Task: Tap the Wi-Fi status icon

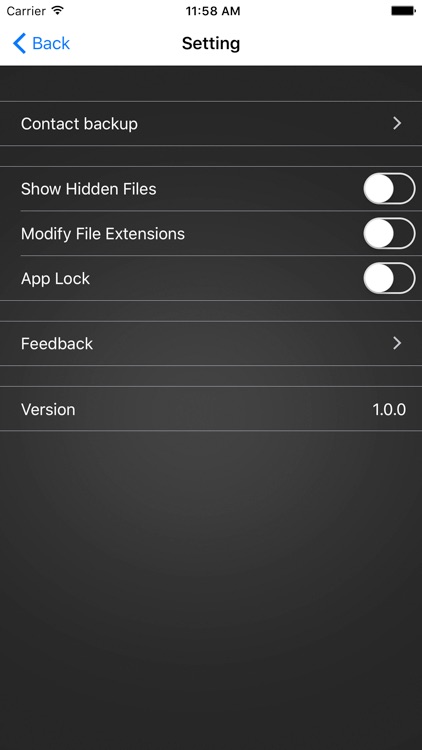Action: pos(57,11)
